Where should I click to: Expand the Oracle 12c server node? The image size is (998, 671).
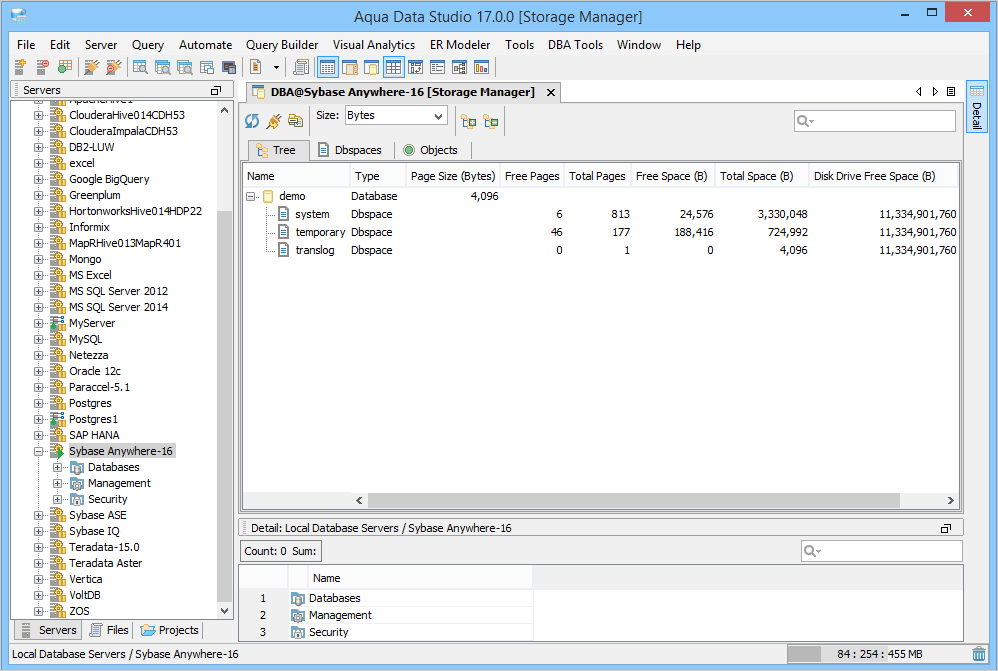[39, 371]
